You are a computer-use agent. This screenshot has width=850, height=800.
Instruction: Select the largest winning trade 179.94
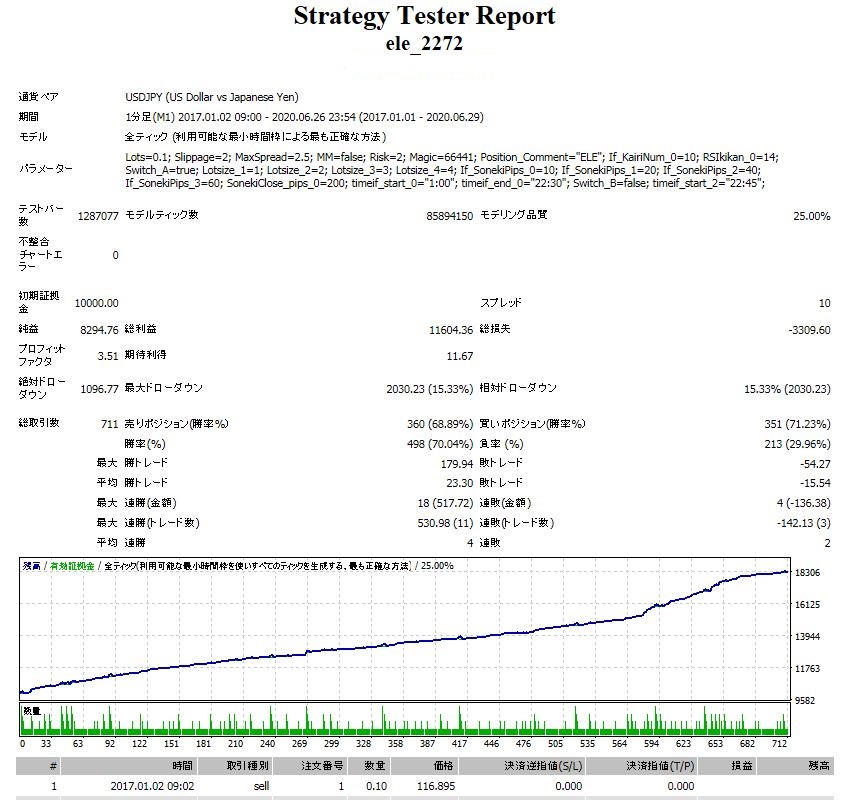pos(457,464)
